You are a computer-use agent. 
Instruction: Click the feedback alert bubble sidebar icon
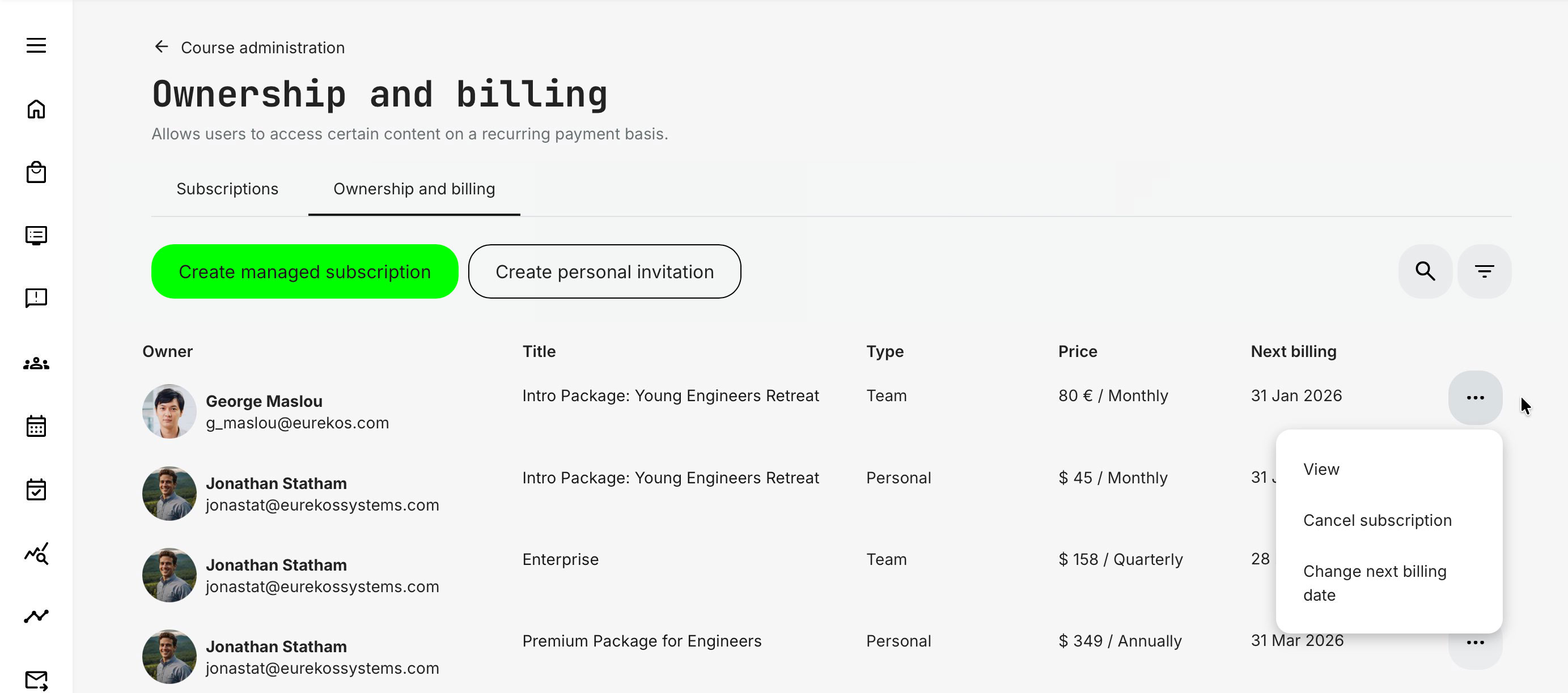click(36, 298)
